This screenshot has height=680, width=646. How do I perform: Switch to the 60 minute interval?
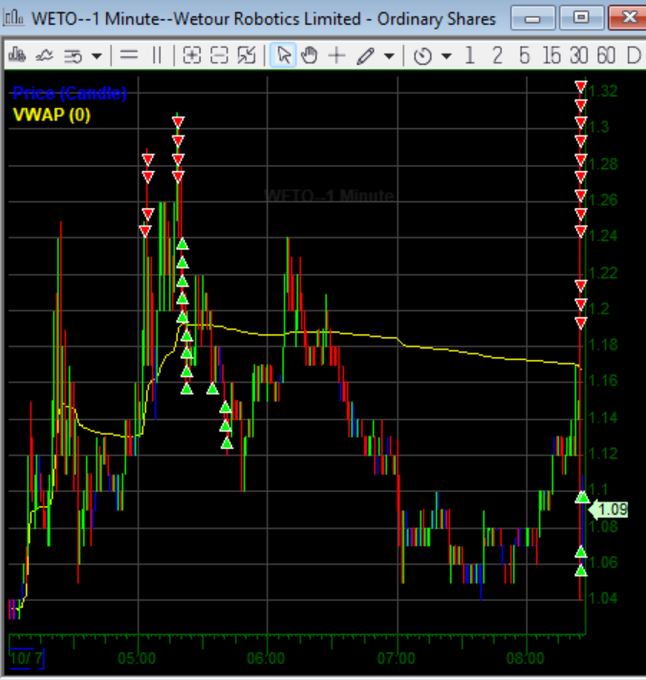point(606,56)
